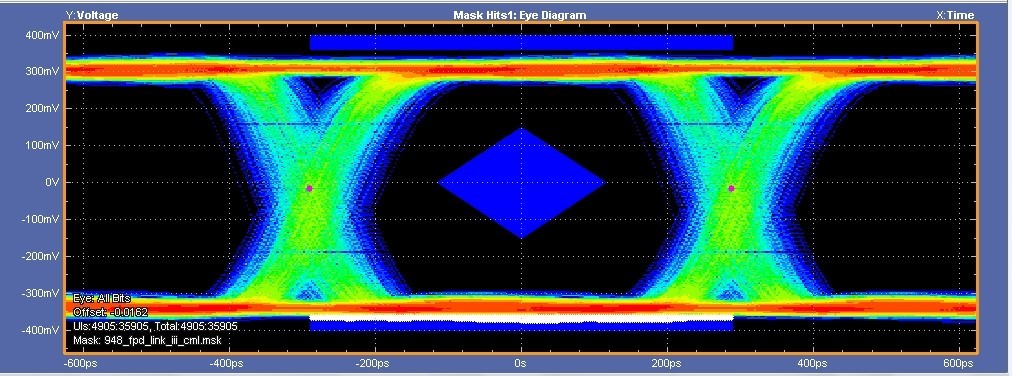Click the 0V voltage axis label

[52, 183]
